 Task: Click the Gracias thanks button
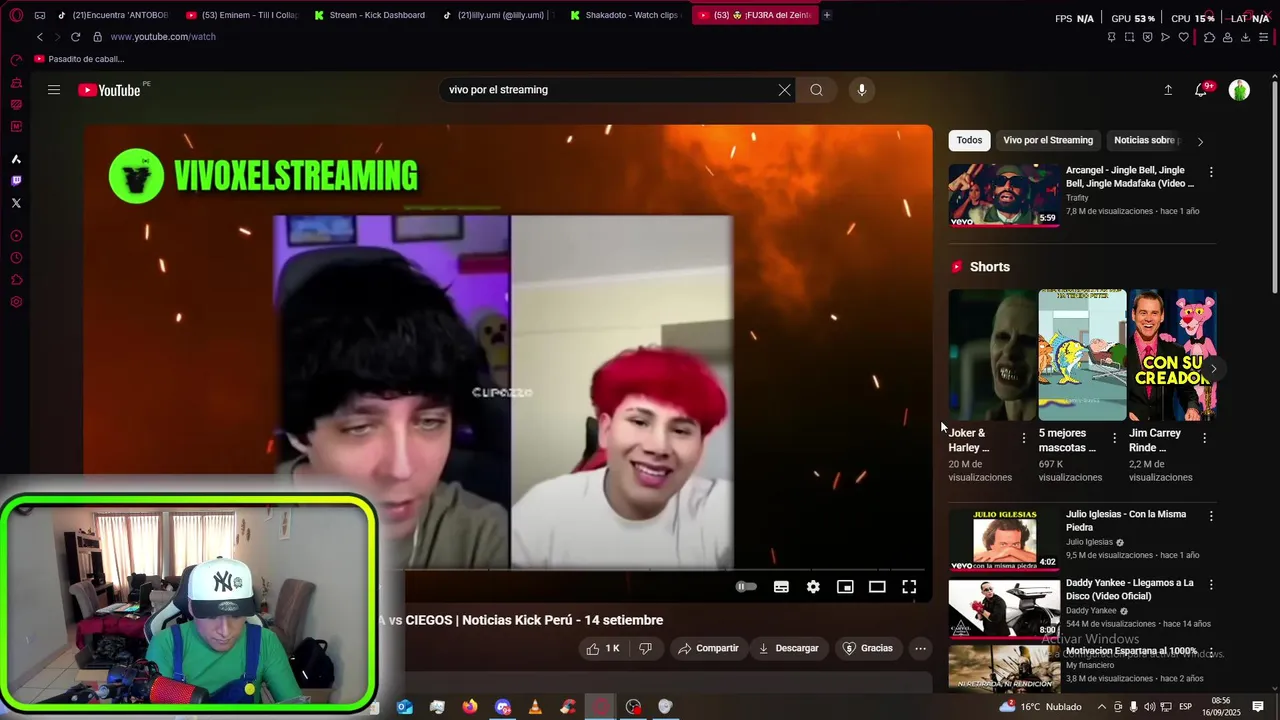tap(867, 648)
